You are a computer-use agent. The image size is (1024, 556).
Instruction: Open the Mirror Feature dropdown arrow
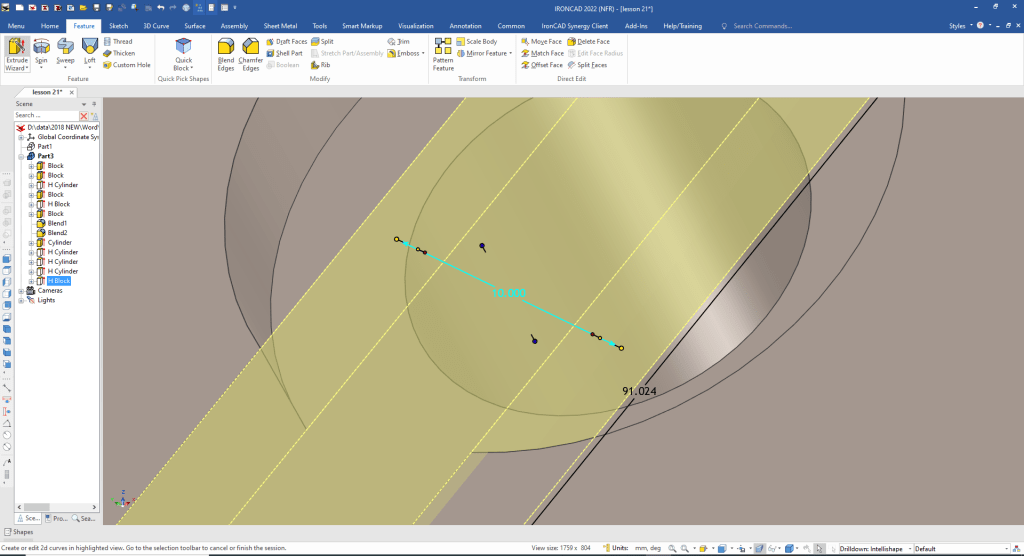[511, 53]
